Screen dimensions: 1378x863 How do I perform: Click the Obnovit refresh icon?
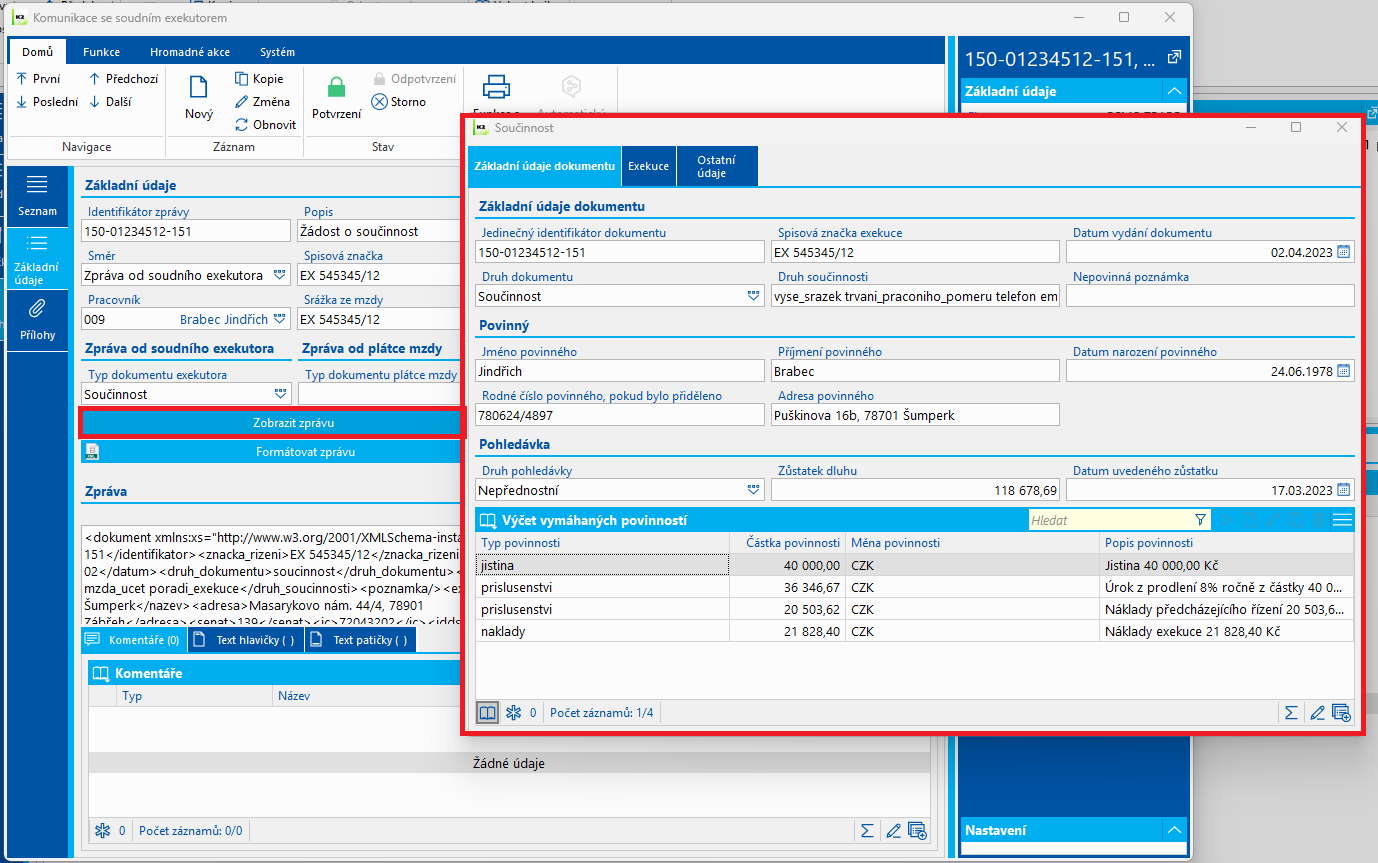pos(242,125)
